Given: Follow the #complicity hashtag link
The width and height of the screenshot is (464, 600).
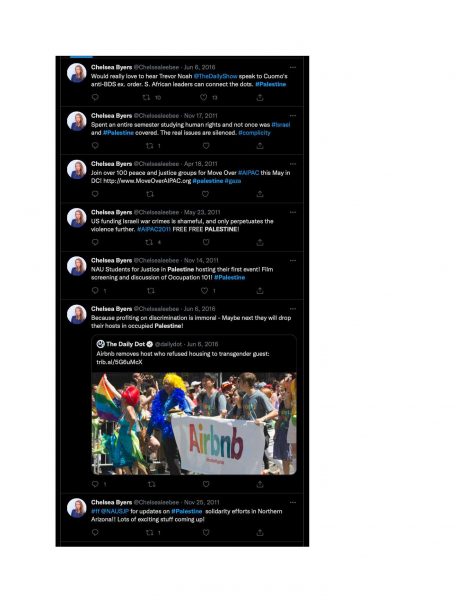Looking at the screenshot, I should click(254, 133).
